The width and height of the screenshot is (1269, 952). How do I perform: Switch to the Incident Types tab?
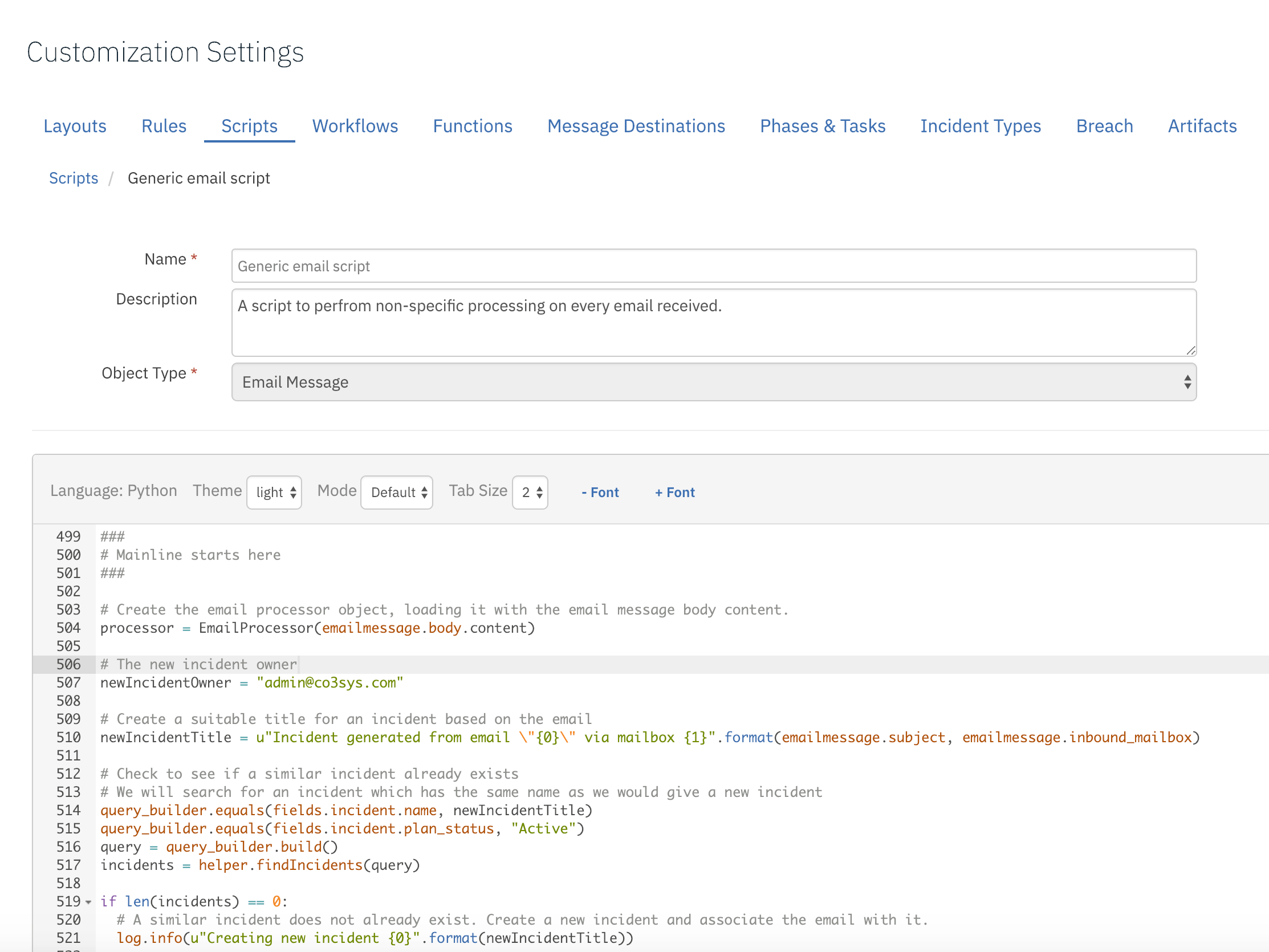point(981,126)
